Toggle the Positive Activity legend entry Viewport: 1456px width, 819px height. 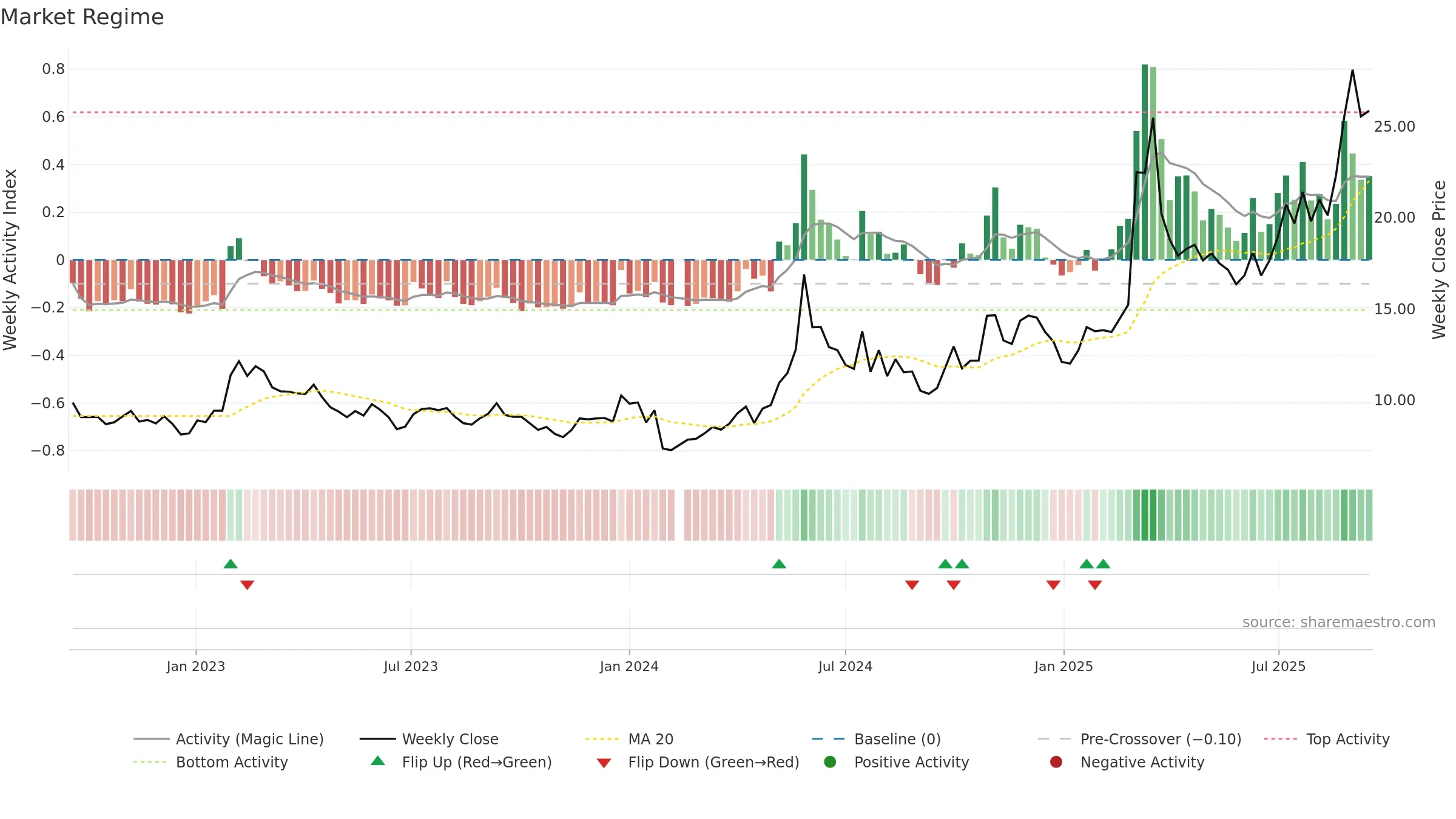[896, 762]
